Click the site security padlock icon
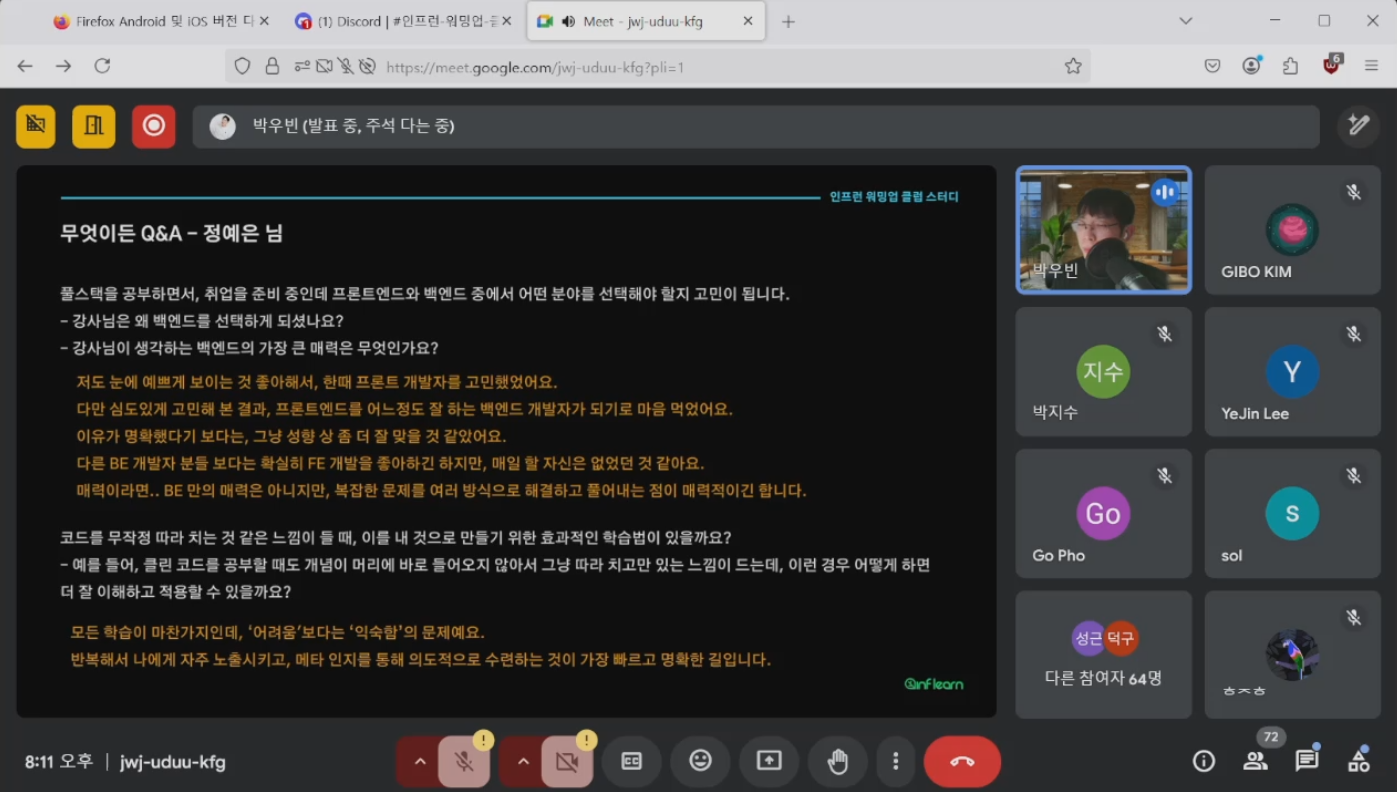The image size is (1397, 792). [272, 66]
